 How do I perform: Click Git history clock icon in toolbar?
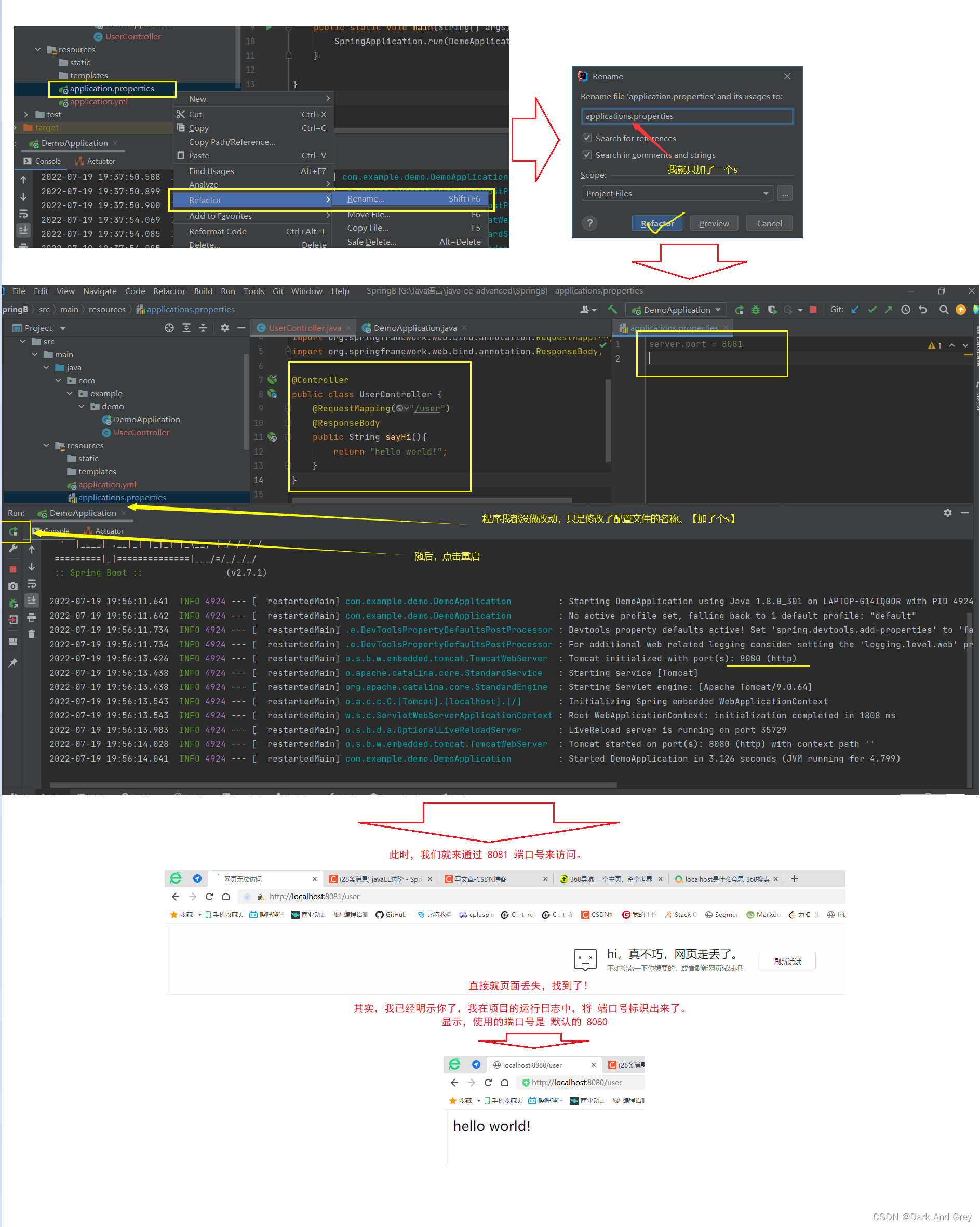click(905, 310)
